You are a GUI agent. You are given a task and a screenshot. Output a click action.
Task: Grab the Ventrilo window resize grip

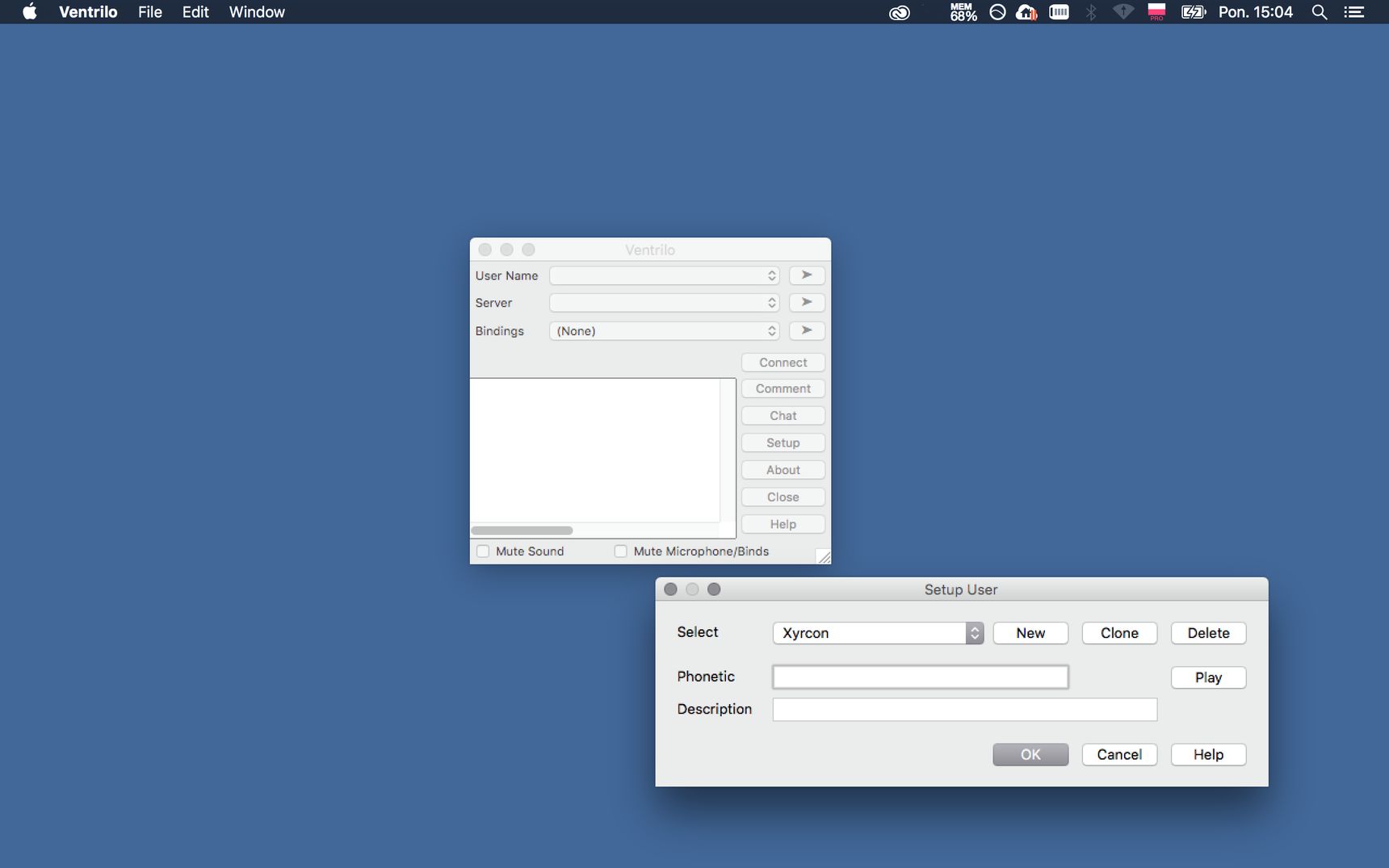823,556
